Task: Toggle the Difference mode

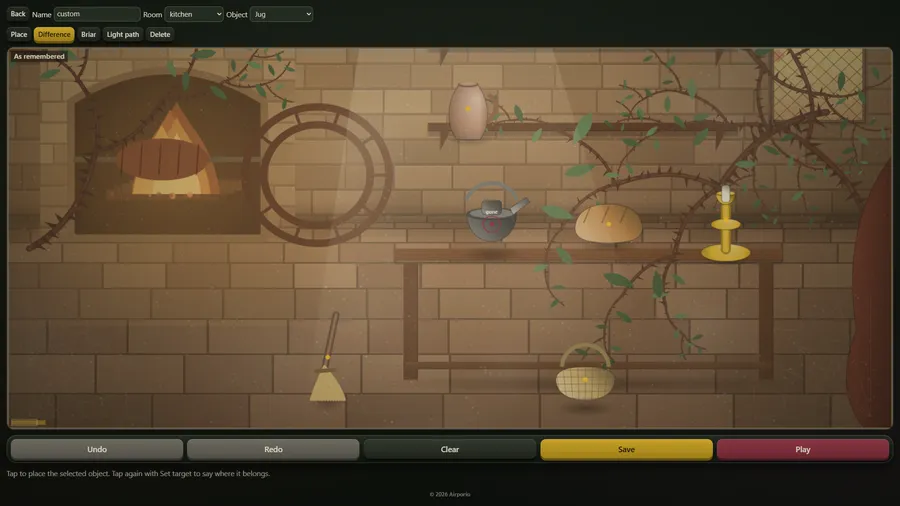Action: pyautogui.click(x=54, y=34)
